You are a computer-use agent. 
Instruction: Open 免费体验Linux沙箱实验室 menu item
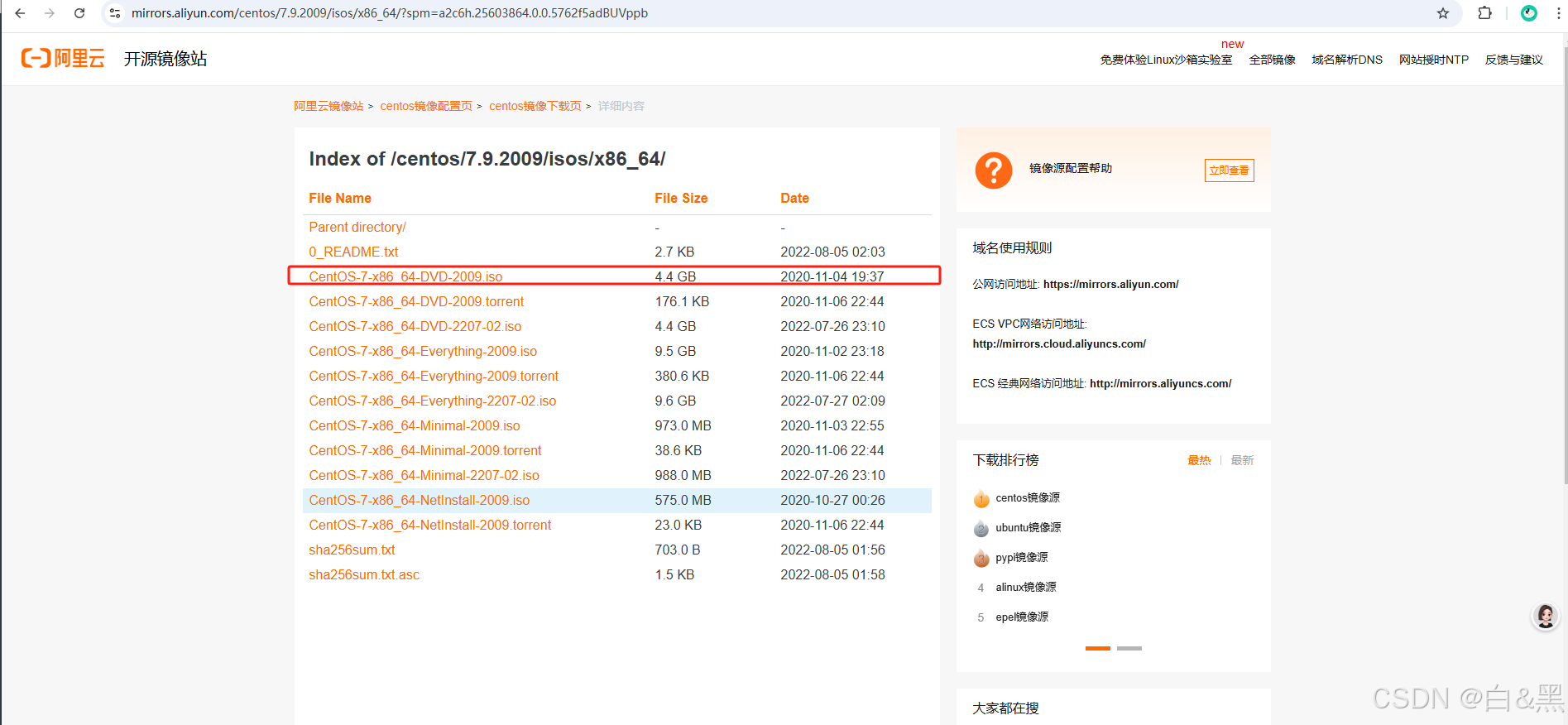click(1166, 60)
